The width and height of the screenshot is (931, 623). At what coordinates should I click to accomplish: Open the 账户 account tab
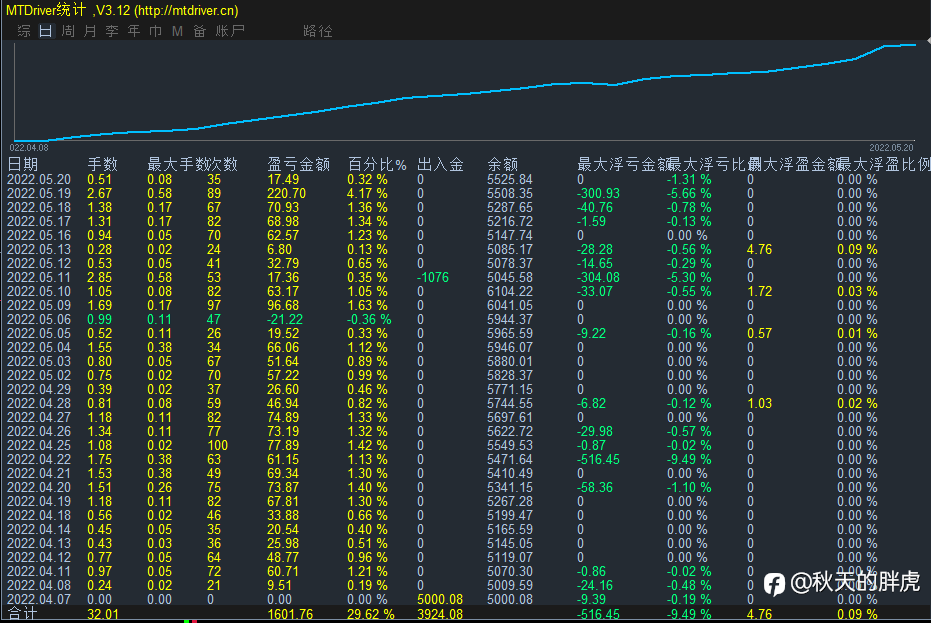[x=230, y=31]
